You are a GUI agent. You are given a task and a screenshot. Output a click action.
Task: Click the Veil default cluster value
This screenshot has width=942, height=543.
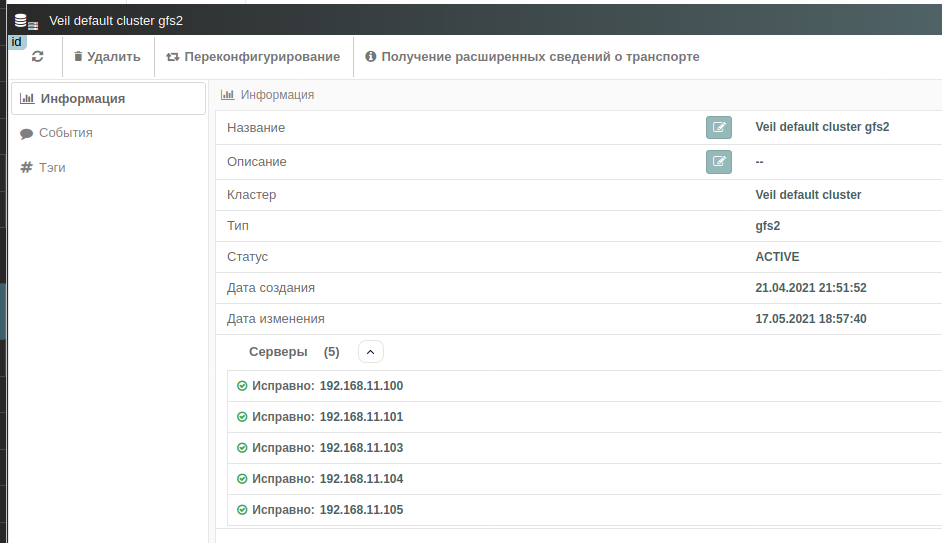[808, 195]
